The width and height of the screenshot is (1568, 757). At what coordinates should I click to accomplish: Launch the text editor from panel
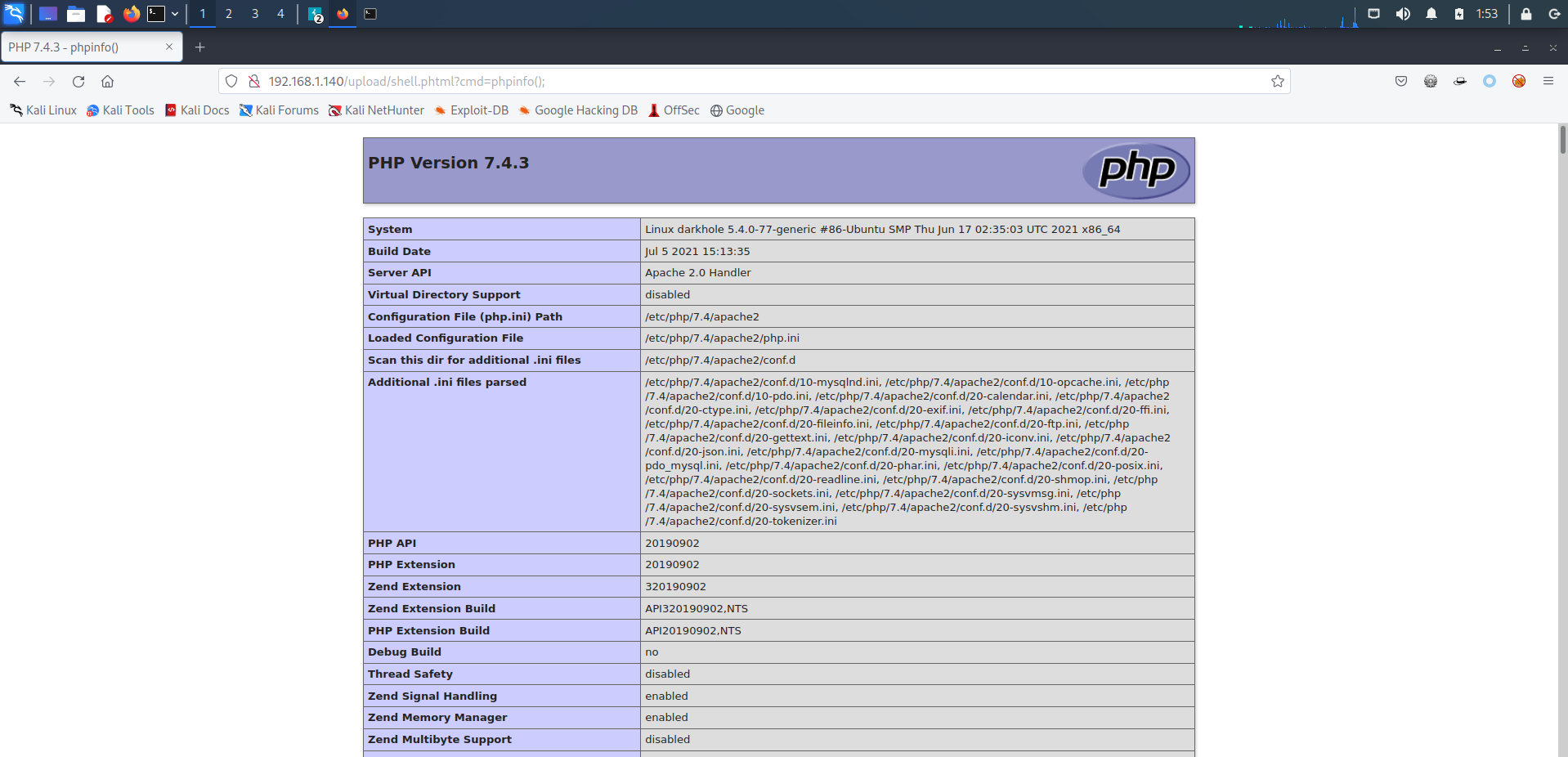point(104,14)
